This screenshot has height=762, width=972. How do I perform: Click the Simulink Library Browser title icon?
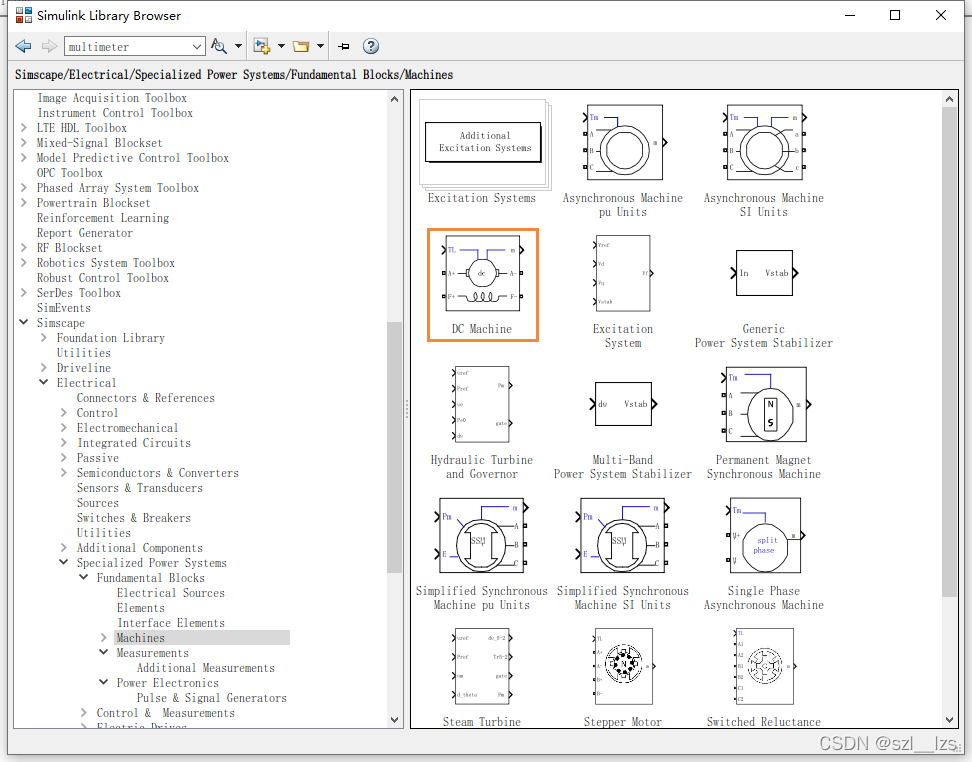(24, 16)
